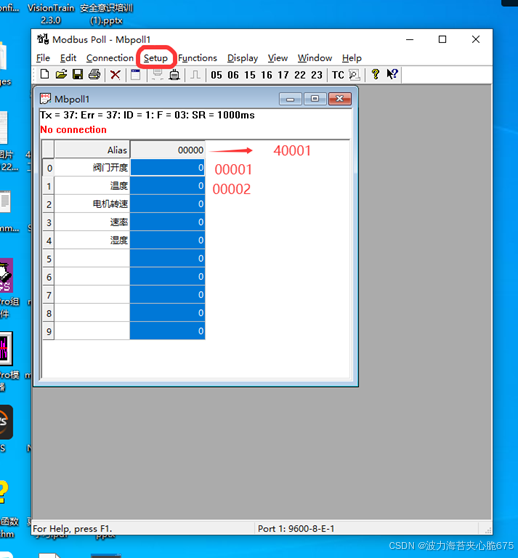Viewport: 518px width, 558px height.
Task: Click the pulse signal toolbar icon
Action: [x=195, y=75]
